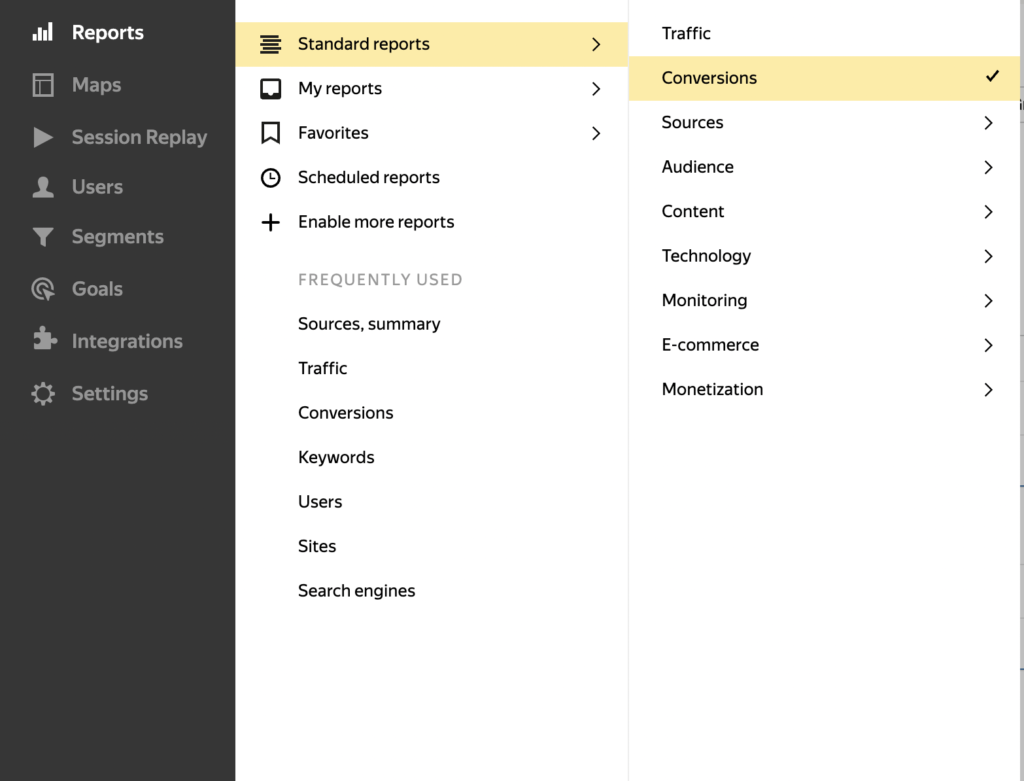Click the Integrations puzzle piece icon
Image resolution: width=1024 pixels, height=781 pixels.
(44, 338)
